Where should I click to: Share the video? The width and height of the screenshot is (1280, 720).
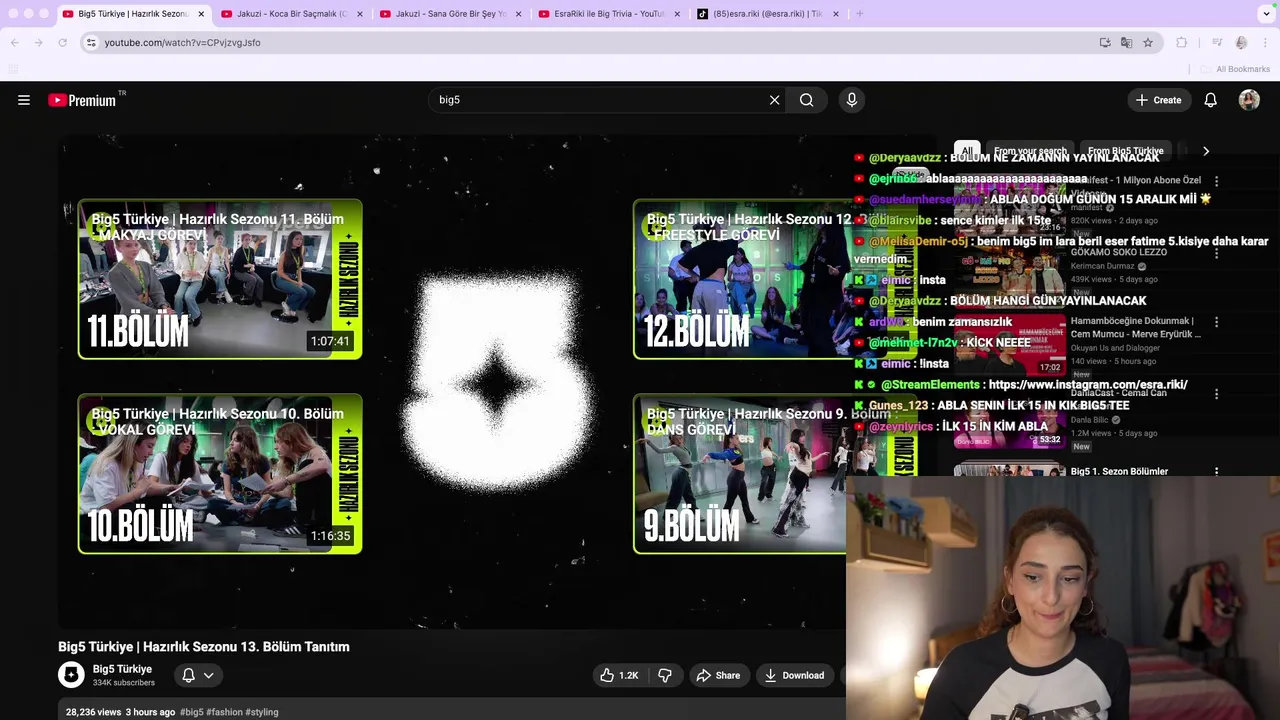pos(718,676)
